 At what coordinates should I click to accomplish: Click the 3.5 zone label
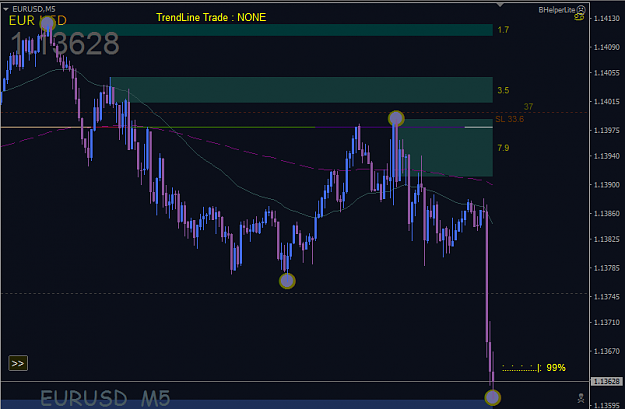pos(503,90)
